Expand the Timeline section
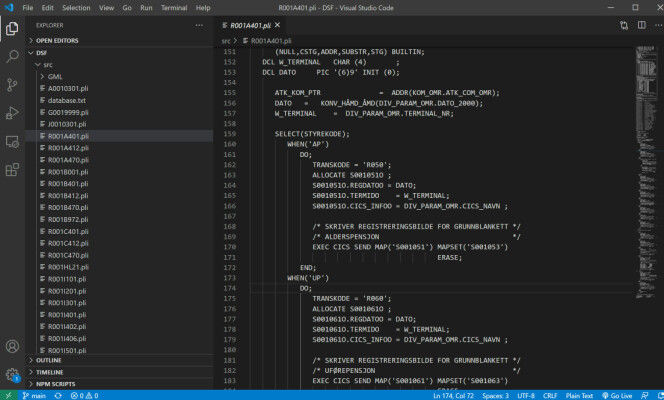The height and width of the screenshot is (400, 664). click(119, 372)
